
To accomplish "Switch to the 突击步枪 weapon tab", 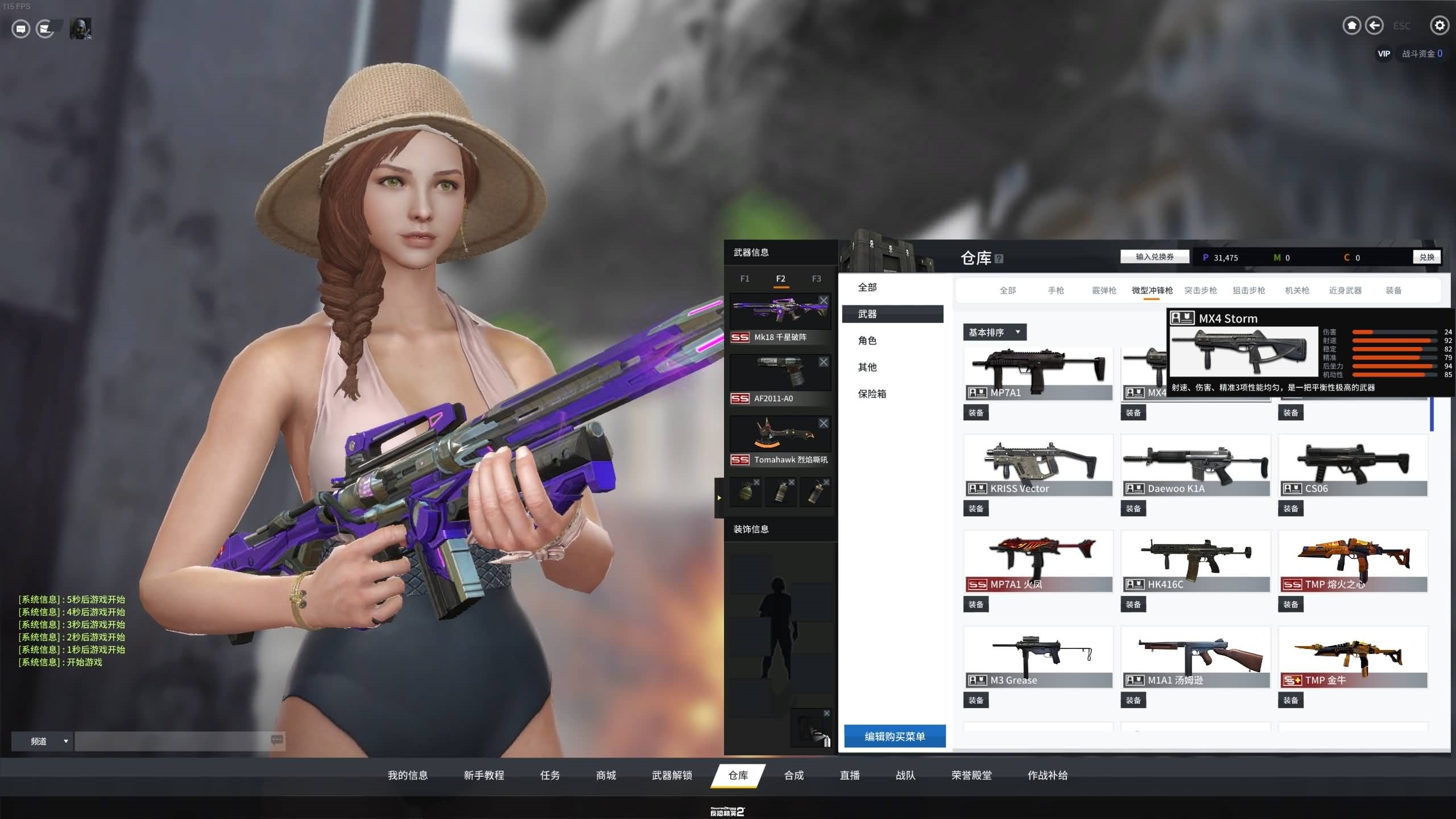I will [1200, 291].
